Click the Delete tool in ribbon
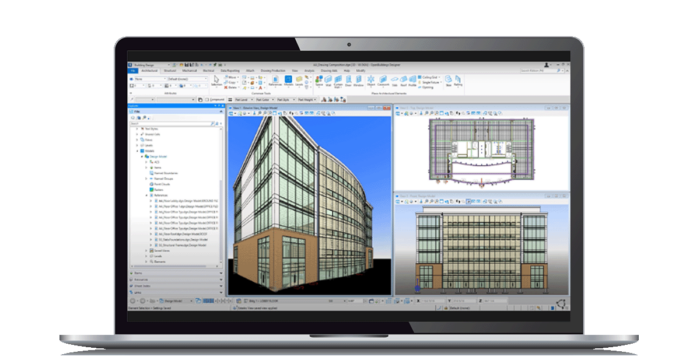Viewport: 700px width, 360px height. pos(231,88)
